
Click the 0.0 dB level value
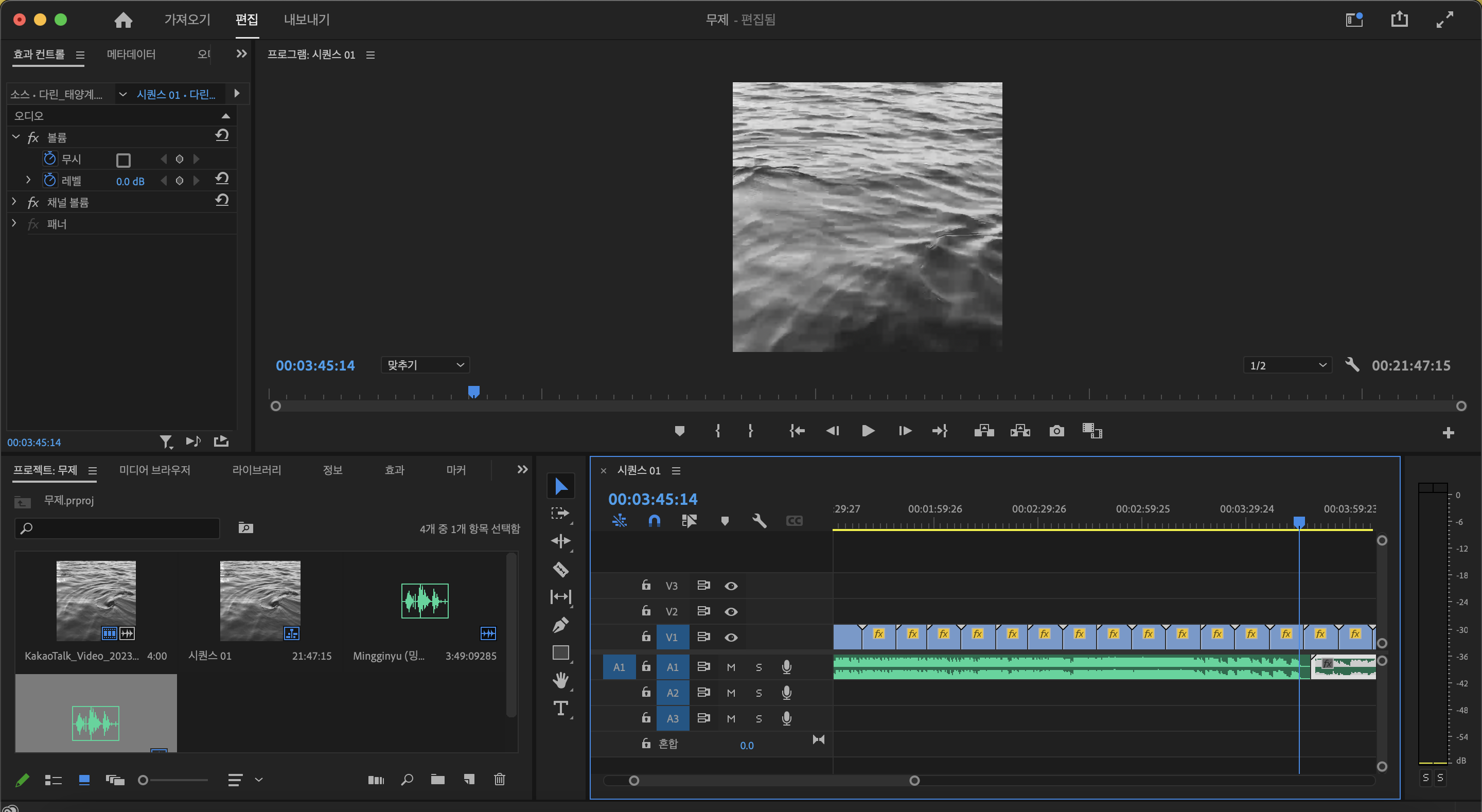click(130, 181)
